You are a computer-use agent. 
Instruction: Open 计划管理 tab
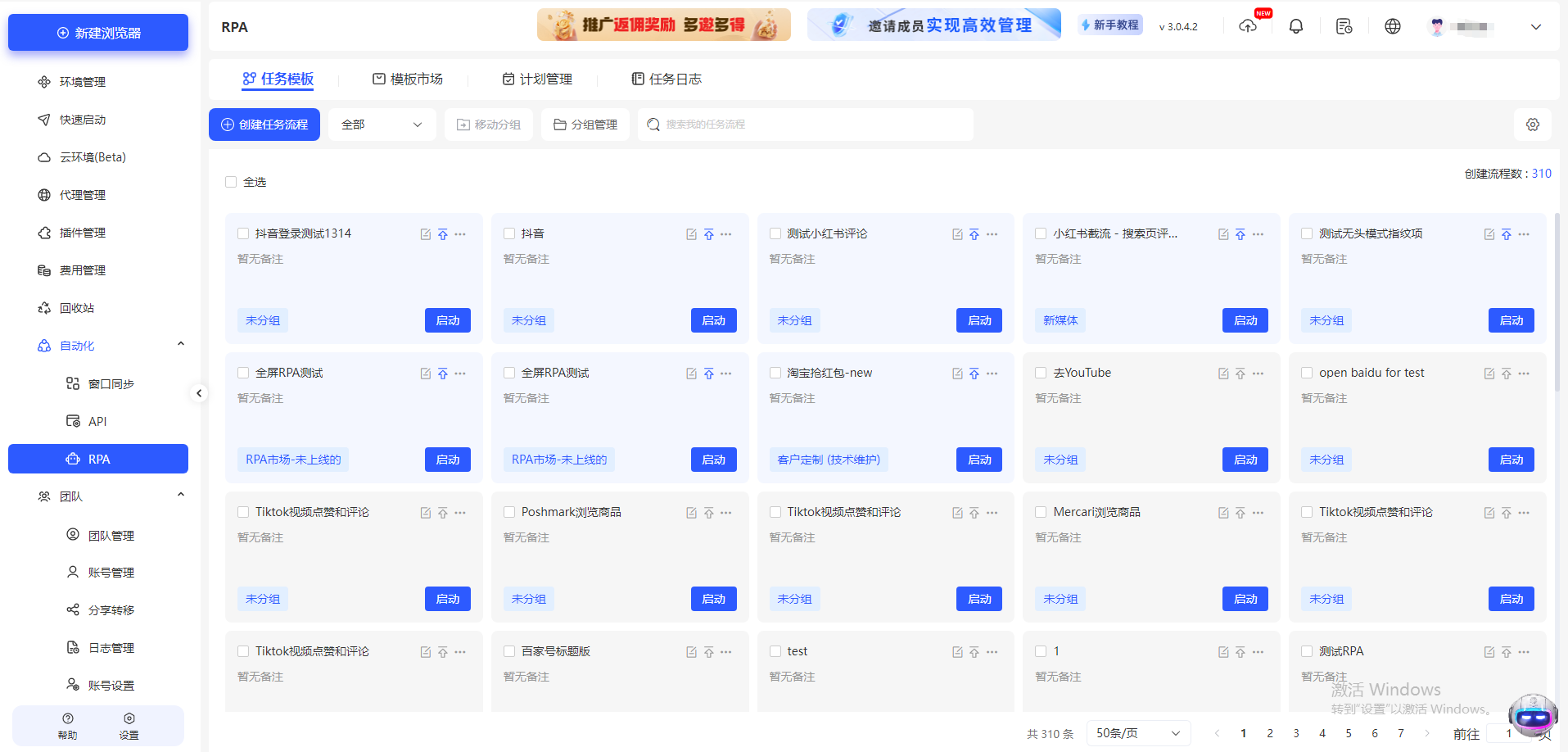point(537,79)
